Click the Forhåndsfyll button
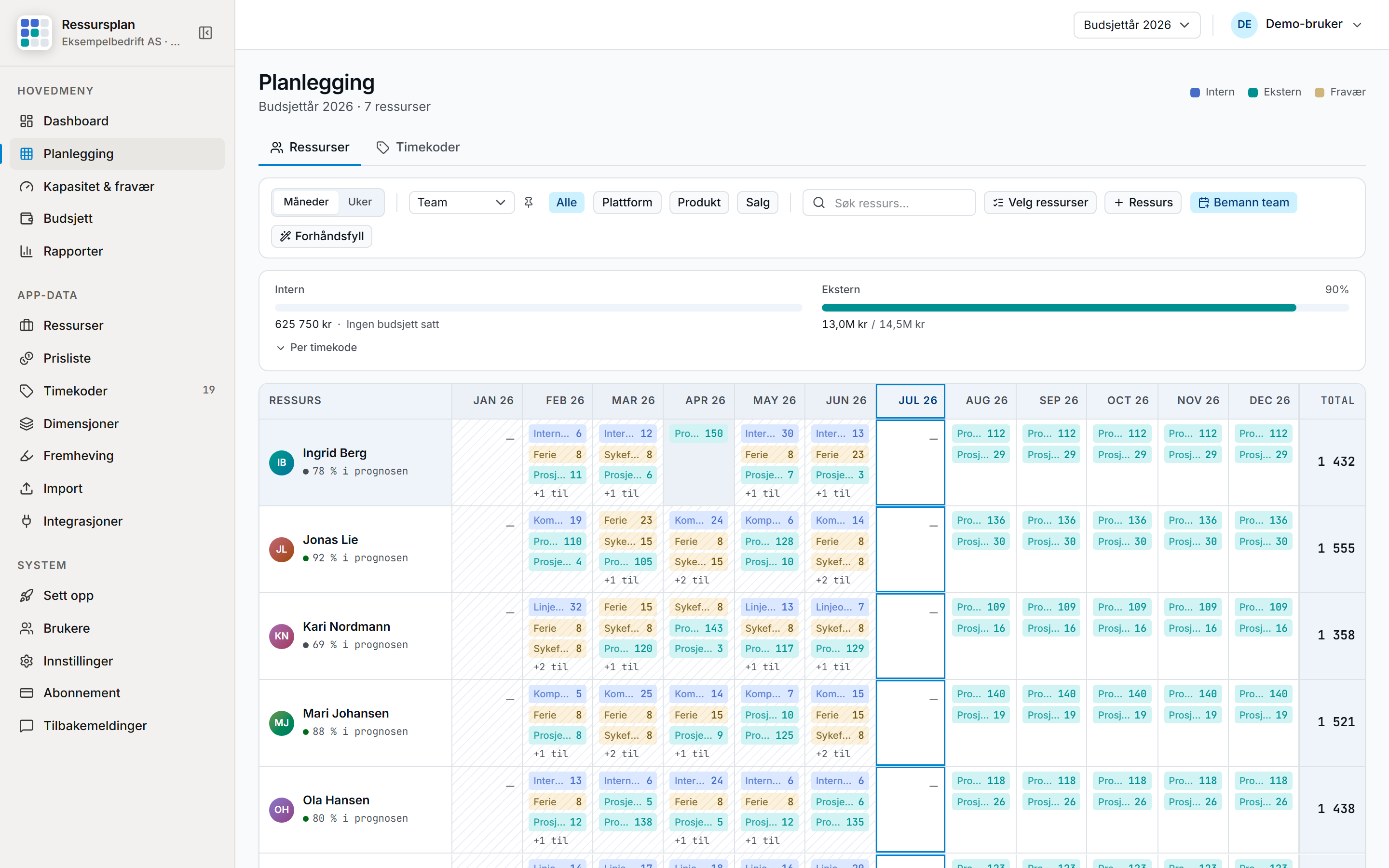 pos(321,236)
